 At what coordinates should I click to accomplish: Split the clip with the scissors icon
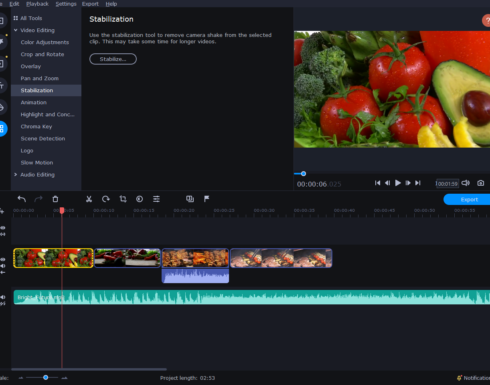89,199
